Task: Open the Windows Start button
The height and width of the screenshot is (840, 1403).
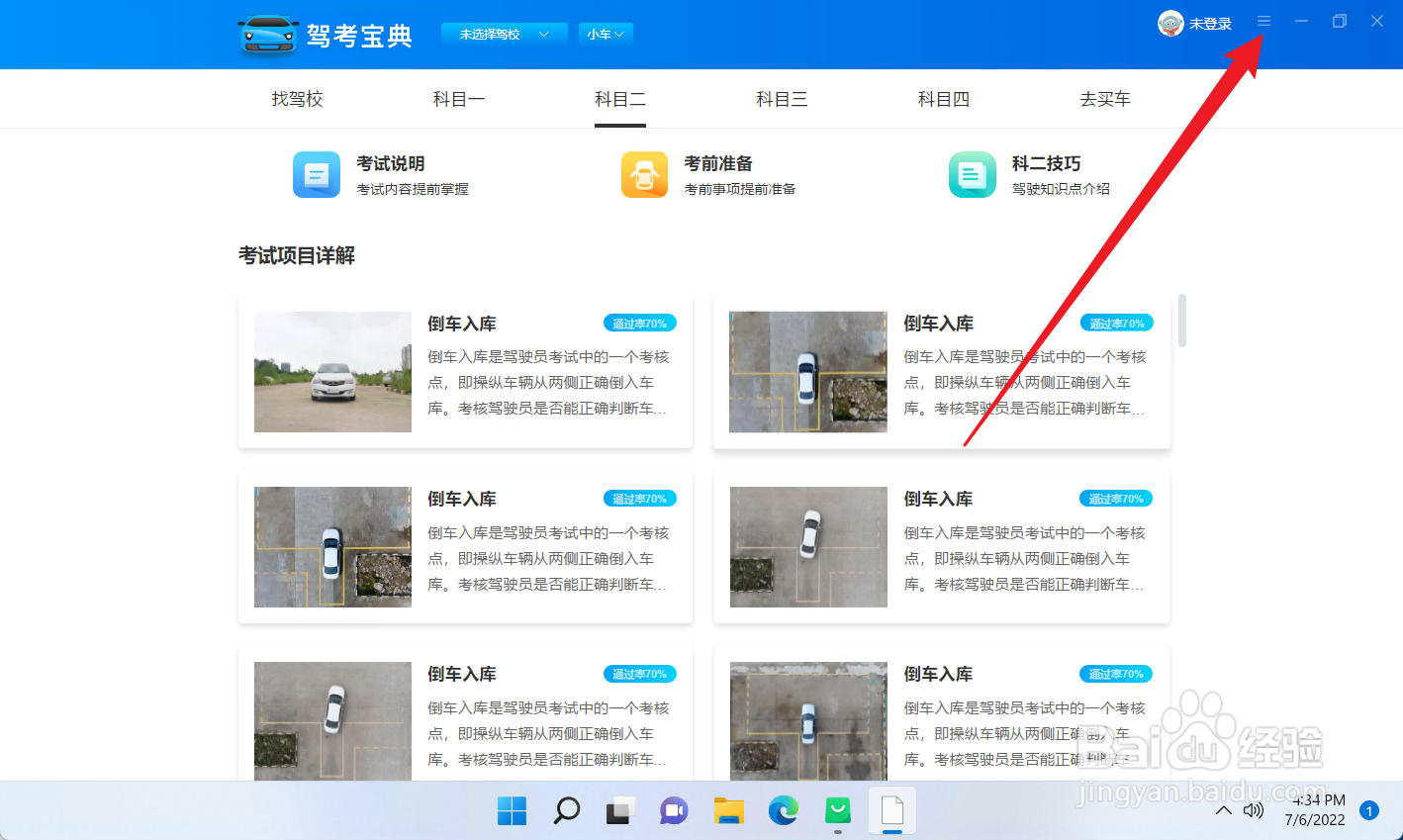Action: coord(512,811)
